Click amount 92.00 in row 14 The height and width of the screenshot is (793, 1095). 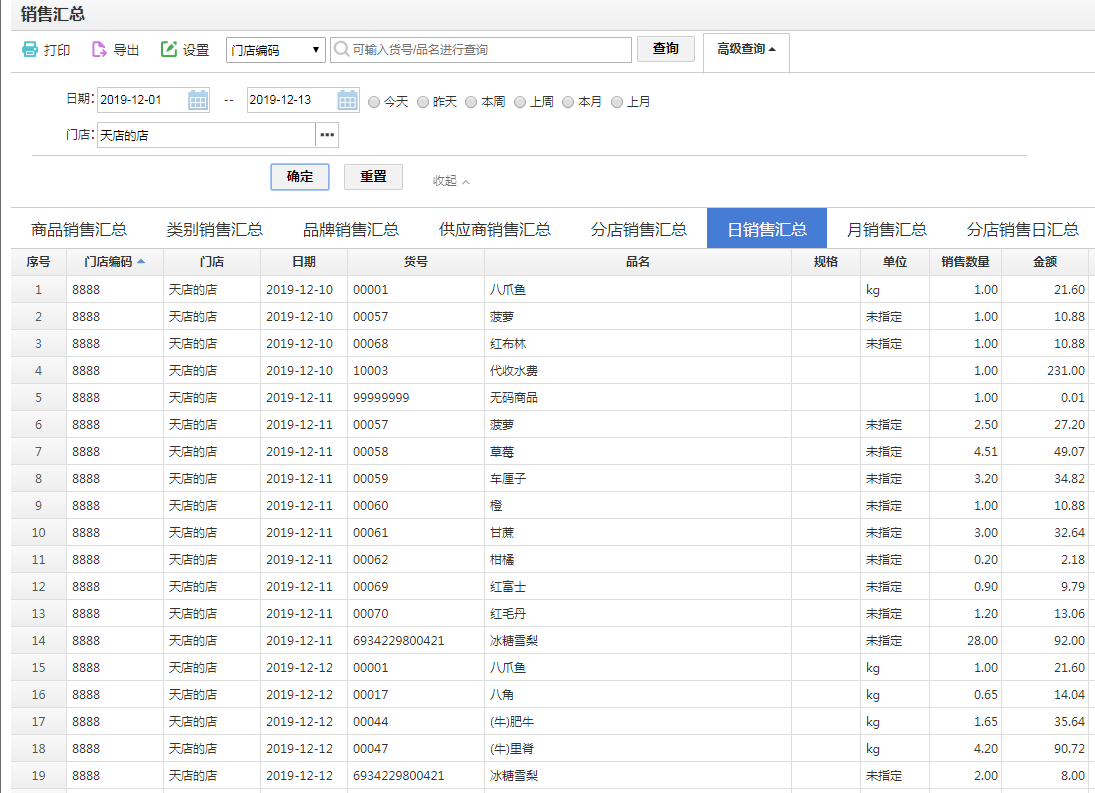(1069, 641)
